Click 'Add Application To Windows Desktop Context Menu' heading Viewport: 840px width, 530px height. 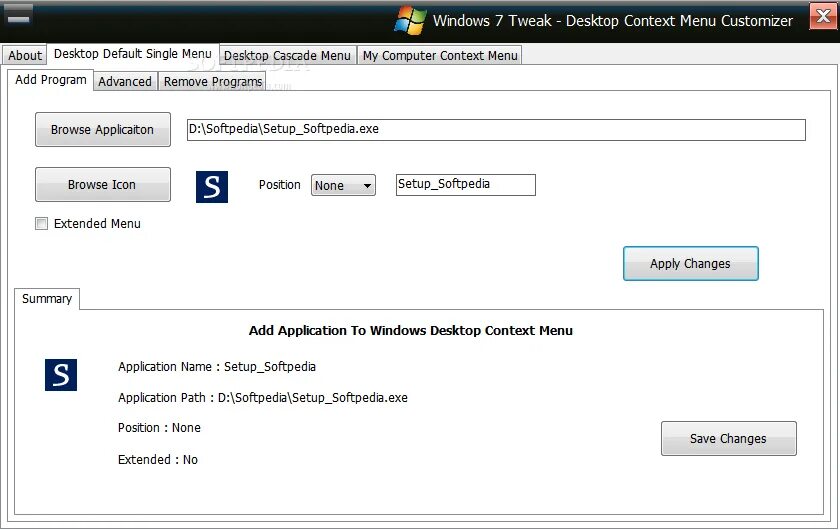point(411,331)
